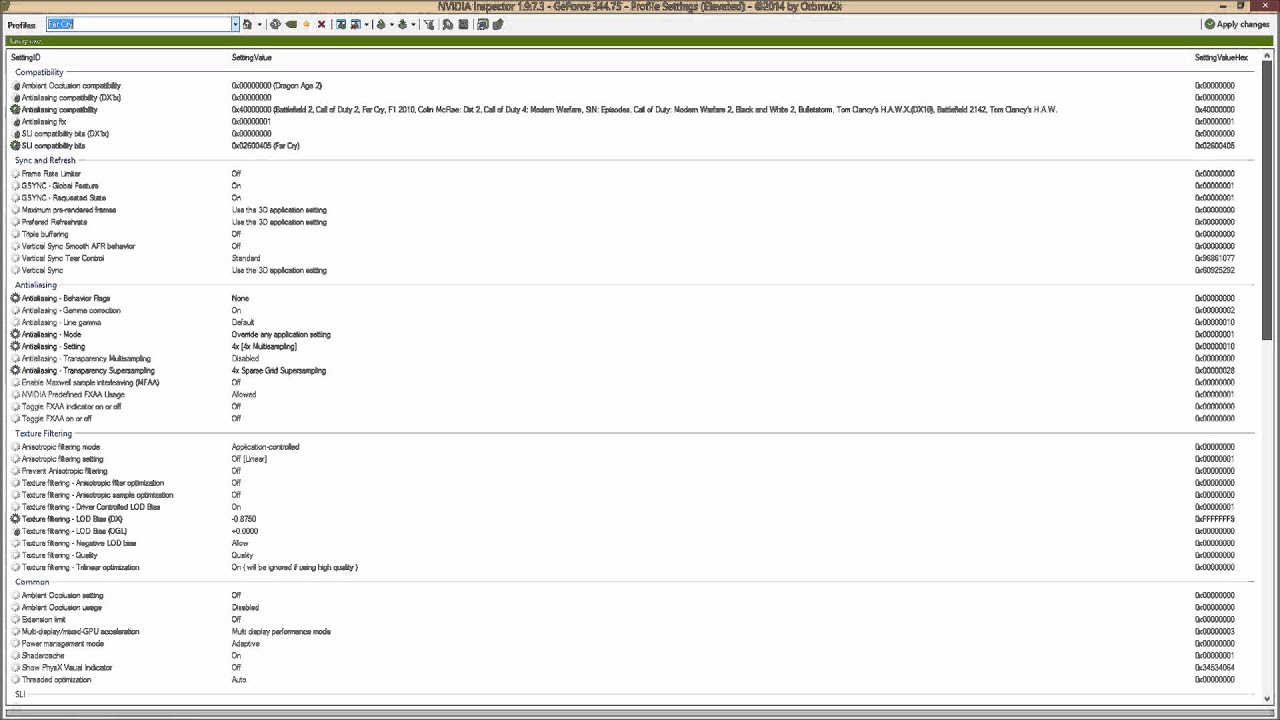Click the value '4x Sparse Grid Supersampling'
Image resolution: width=1280 pixels, height=720 pixels.
point(279,370)
